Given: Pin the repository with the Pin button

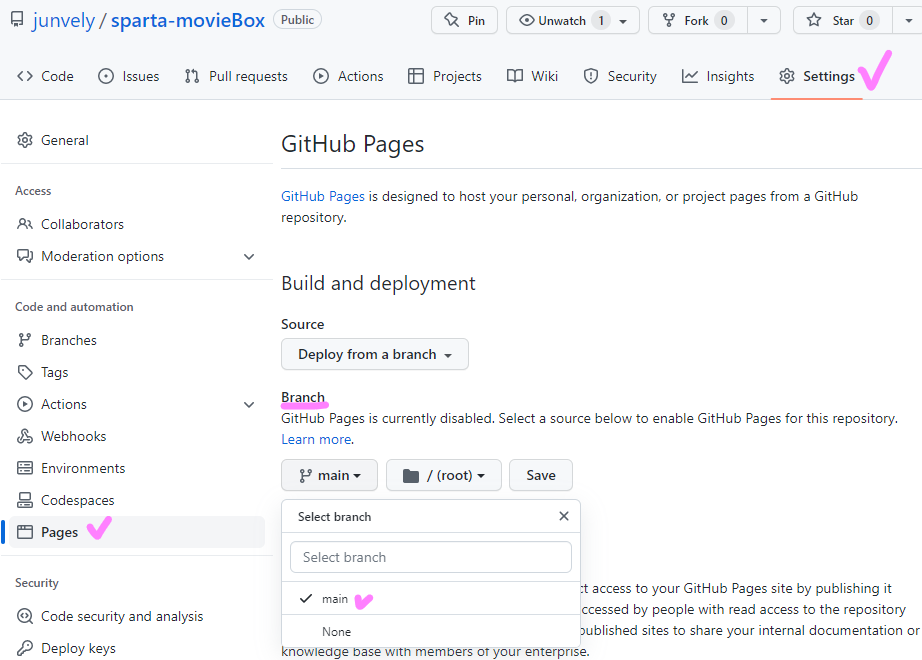Looking at the screenshot, I should [465, 21].
